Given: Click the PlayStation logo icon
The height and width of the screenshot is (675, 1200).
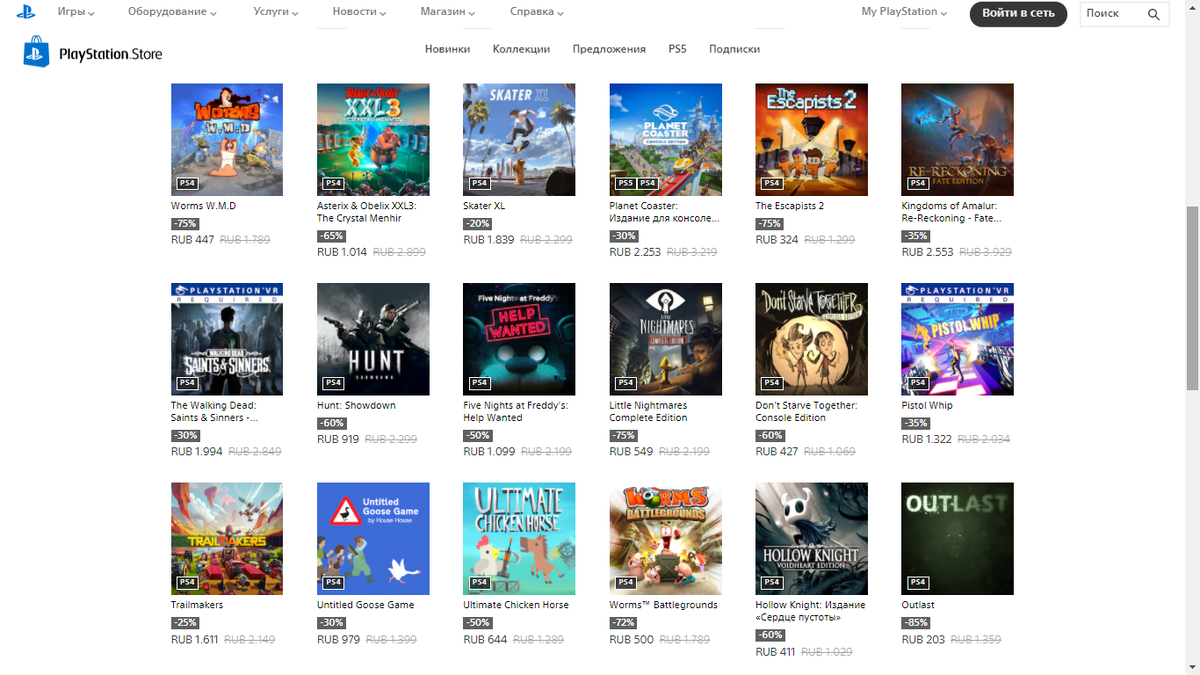Looking at the screenshot, I should point(25,12).
